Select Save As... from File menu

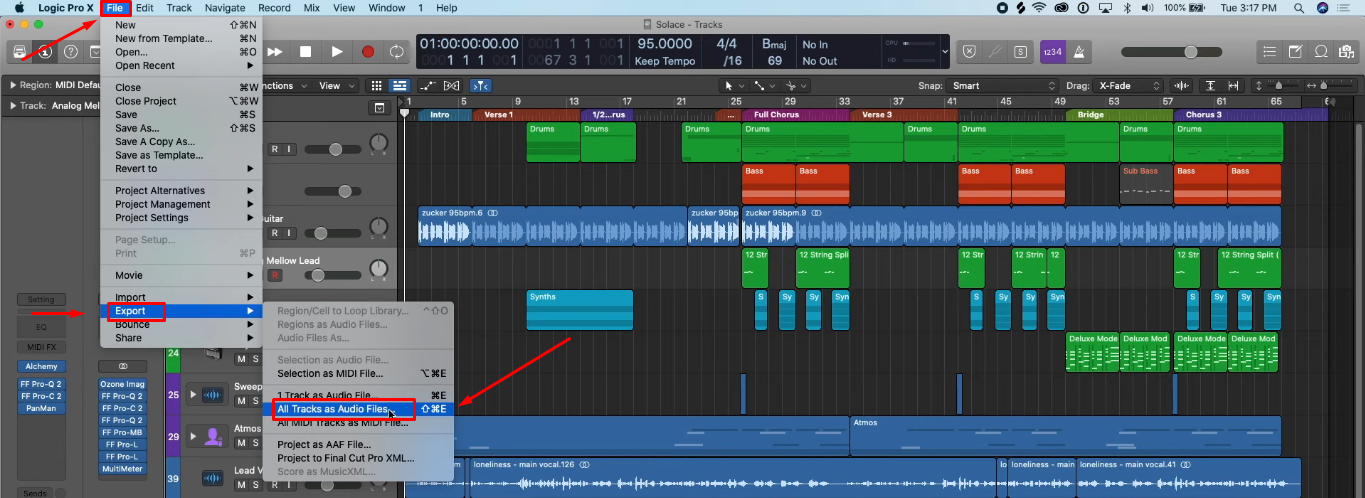coord(181,128)
